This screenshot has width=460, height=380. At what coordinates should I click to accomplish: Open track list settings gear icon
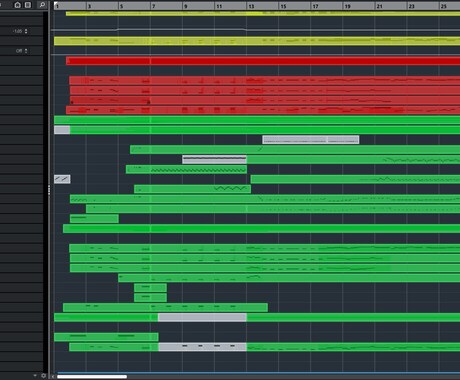[43, 376]
